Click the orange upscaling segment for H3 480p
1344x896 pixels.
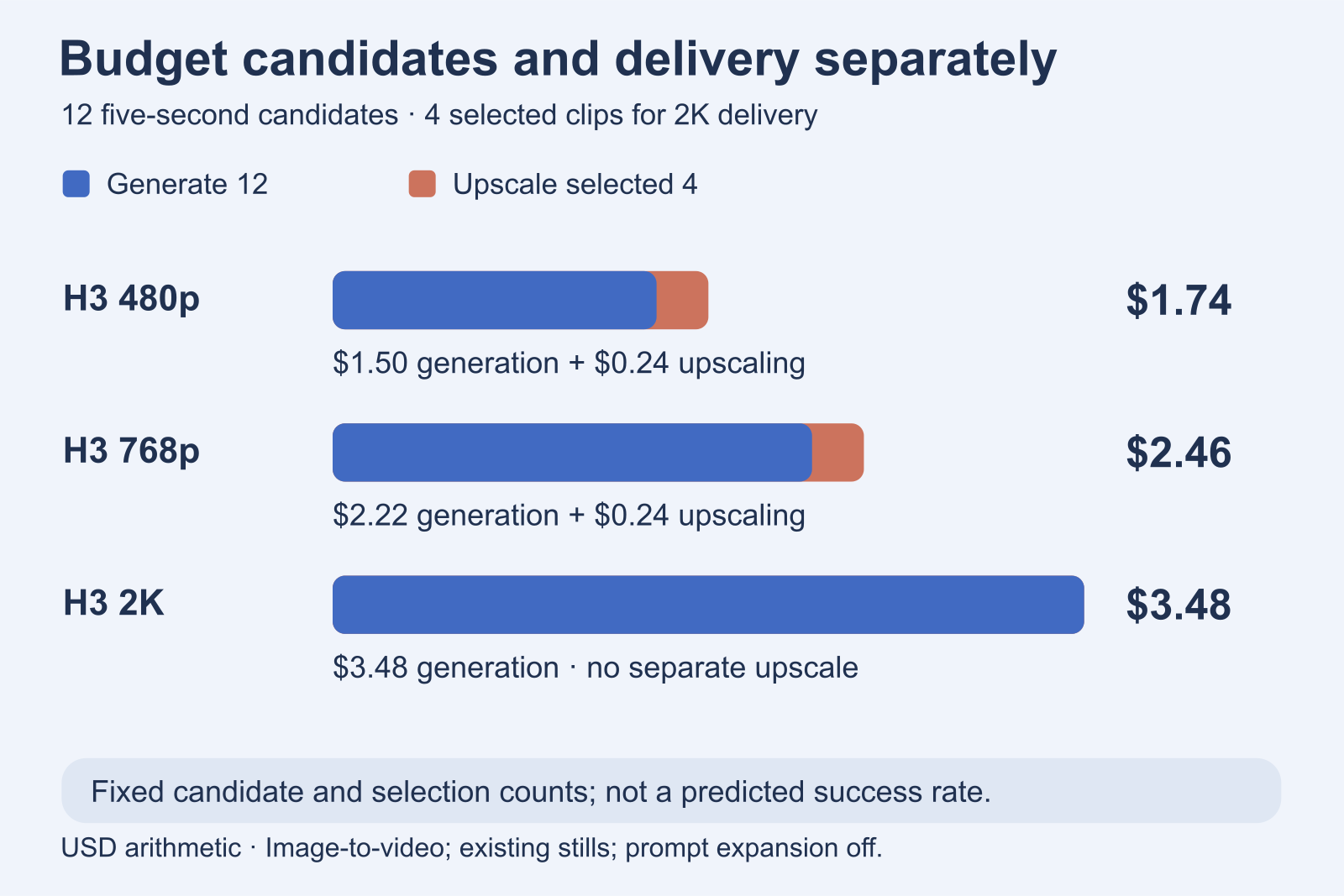[x=683, y=300]
